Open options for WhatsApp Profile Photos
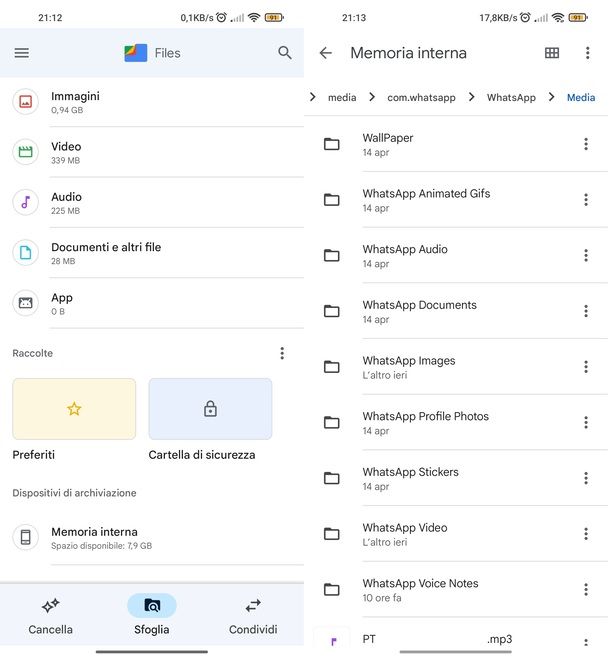This screenshot has height=657, width=610. point(586,422)
